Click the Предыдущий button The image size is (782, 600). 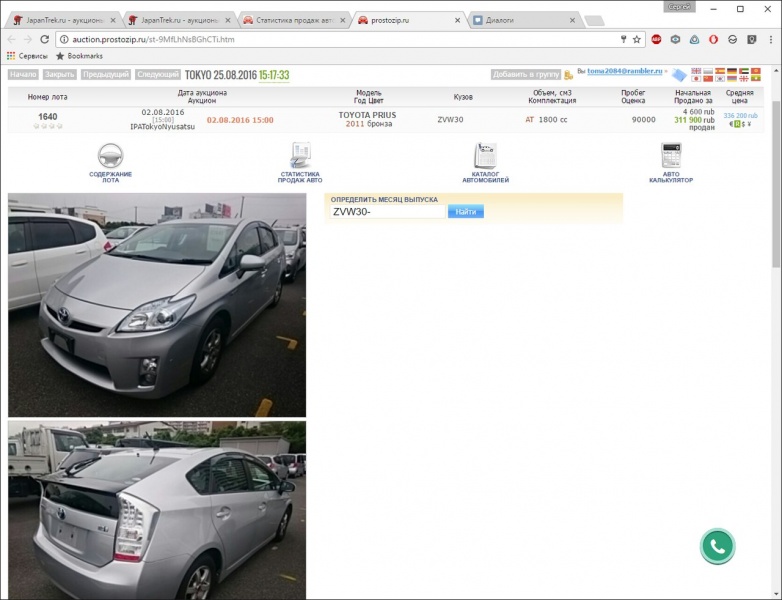pyautogui.click(x=106, y=74)
